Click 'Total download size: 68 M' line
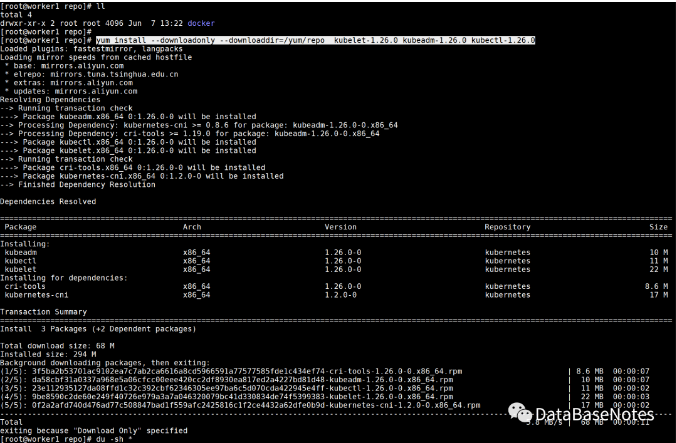Screen dimensions: 676x443 [x=57, y=346]
